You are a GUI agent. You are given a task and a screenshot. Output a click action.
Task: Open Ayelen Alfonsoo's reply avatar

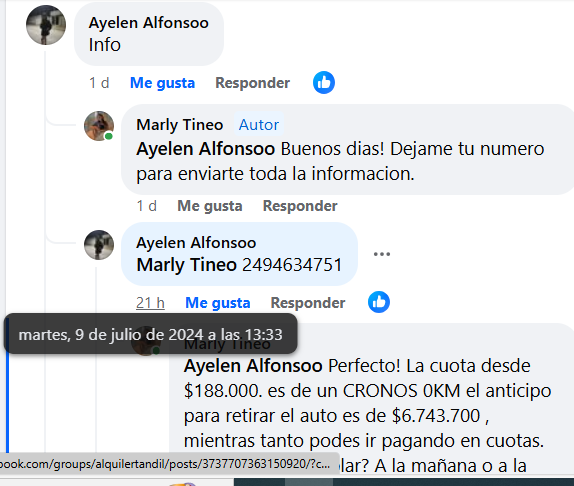coord(99,245)
